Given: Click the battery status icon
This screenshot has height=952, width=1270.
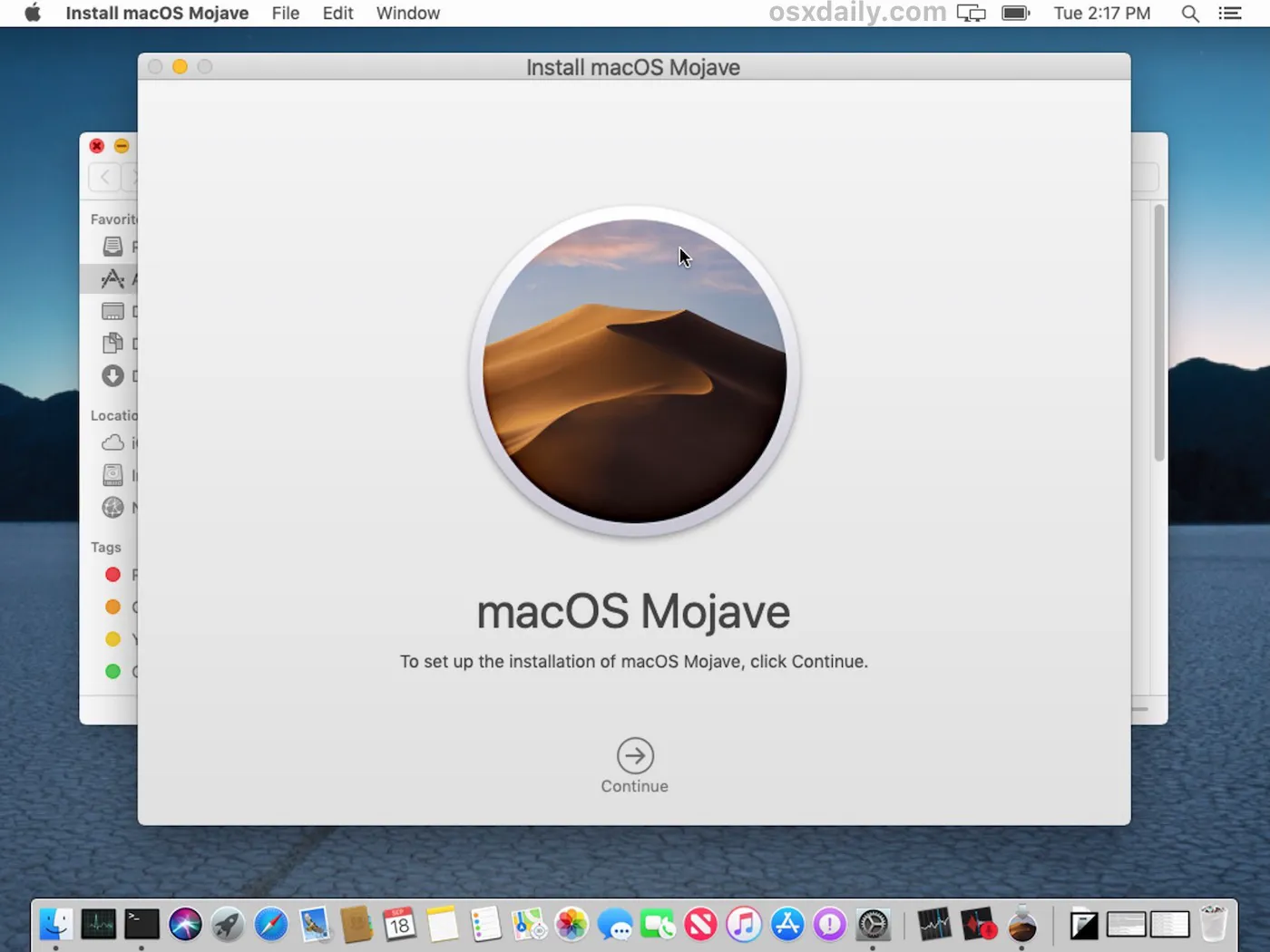Looking at the screenshot, I should coord(1015,14).
